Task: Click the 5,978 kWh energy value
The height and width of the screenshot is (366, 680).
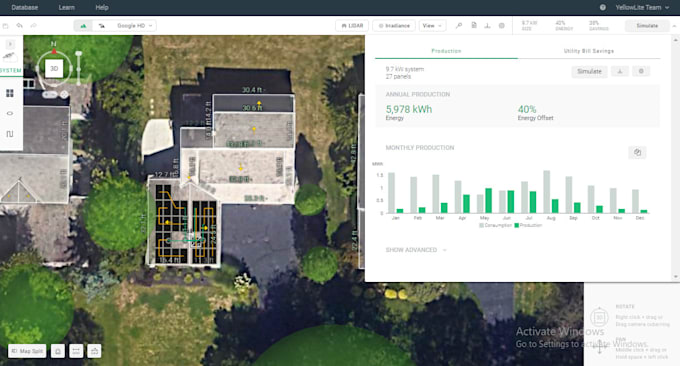Action: tap(409, 109)
